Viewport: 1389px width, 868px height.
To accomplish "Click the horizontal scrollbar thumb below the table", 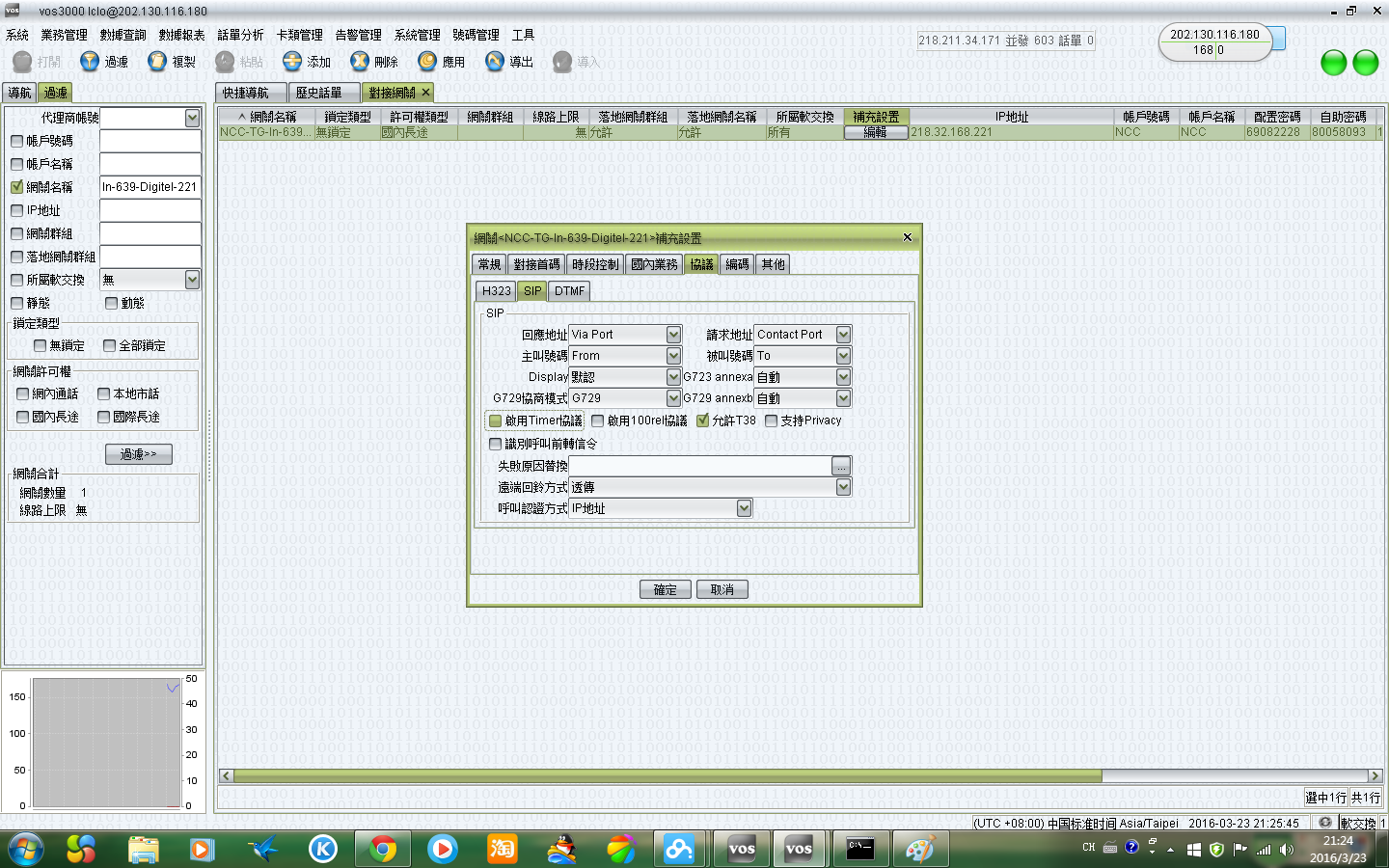I will (667, 775).
